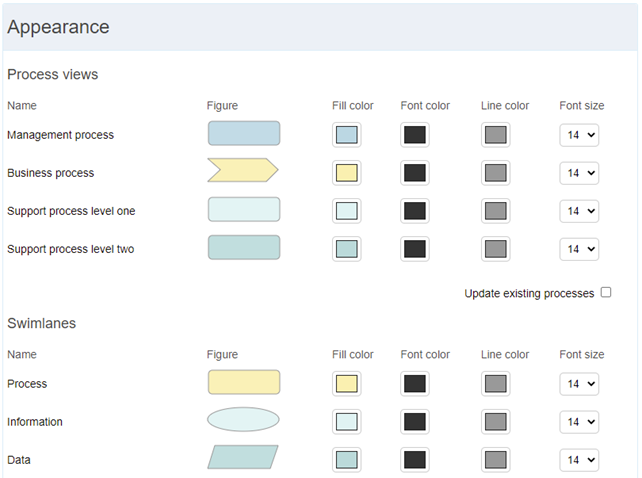Open Management process font size dropdown

click(579, 135)
